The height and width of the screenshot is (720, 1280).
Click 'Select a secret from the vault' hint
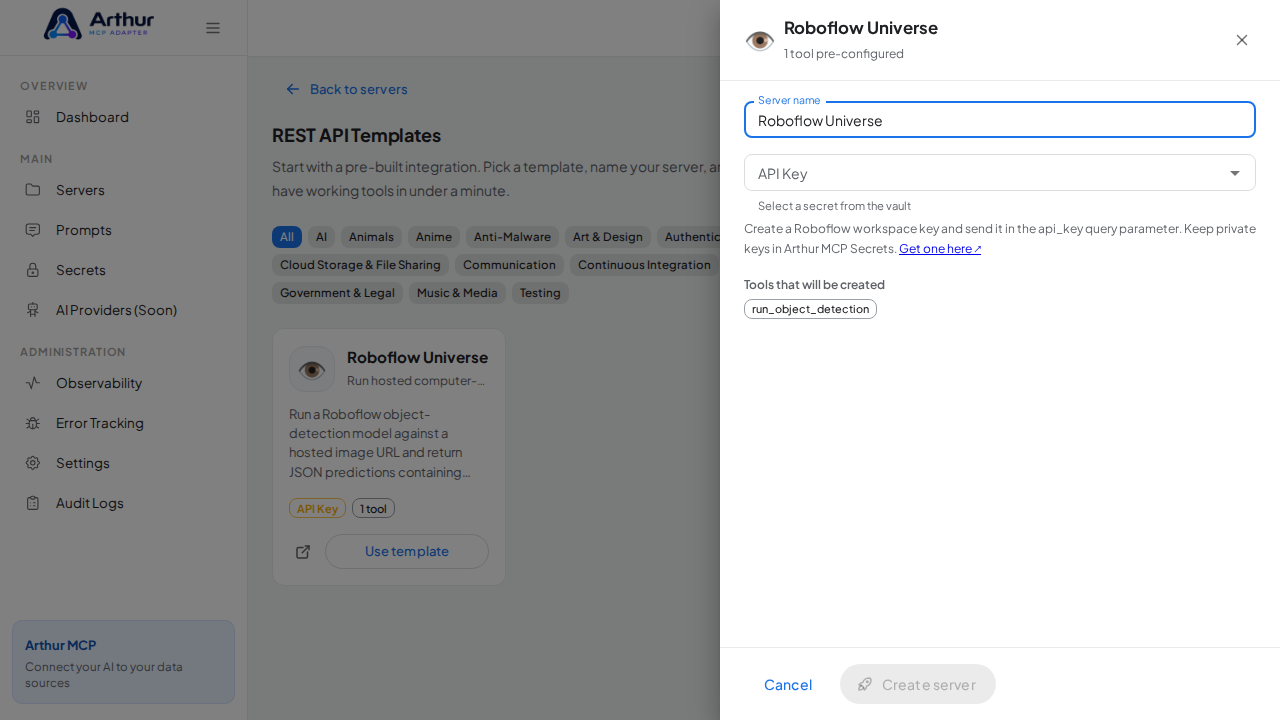pyautogui.click(x=834, y=206)
